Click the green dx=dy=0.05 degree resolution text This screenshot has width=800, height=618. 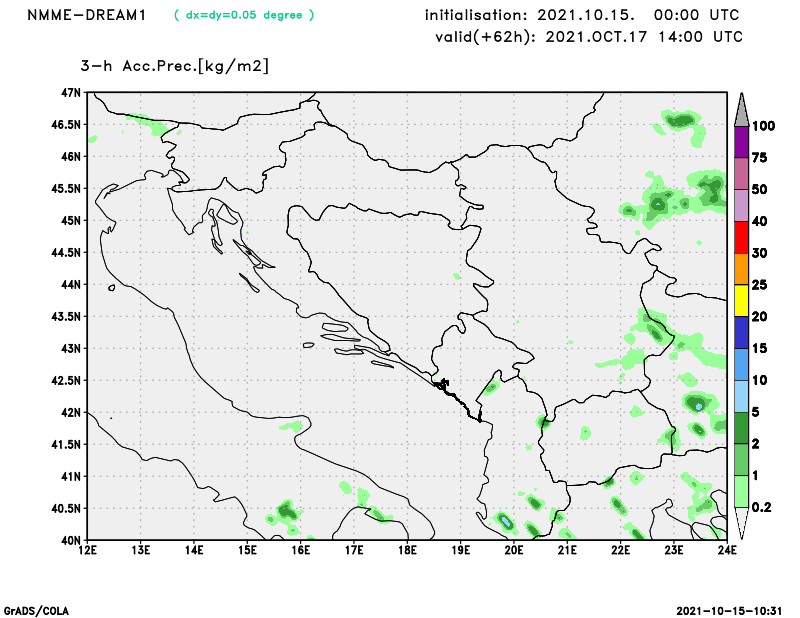click(x=243, y=15)
